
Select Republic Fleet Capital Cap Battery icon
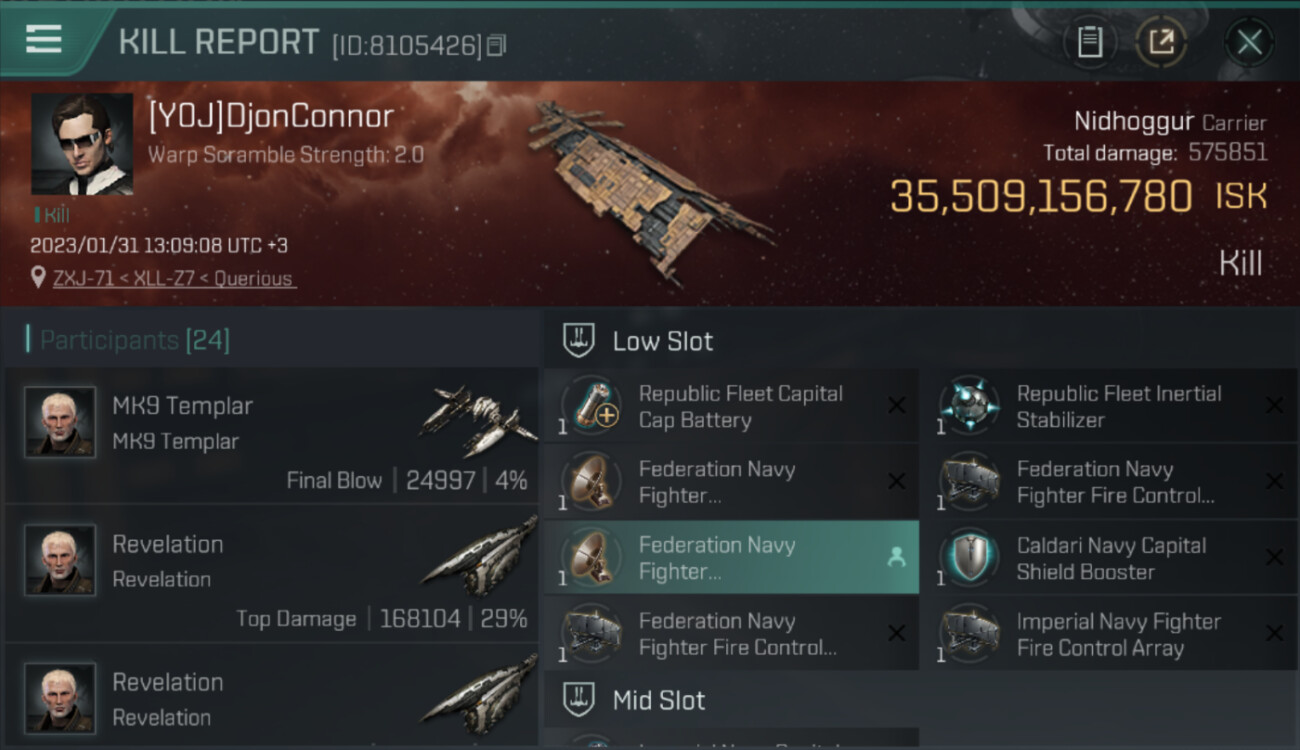point(593,407)
